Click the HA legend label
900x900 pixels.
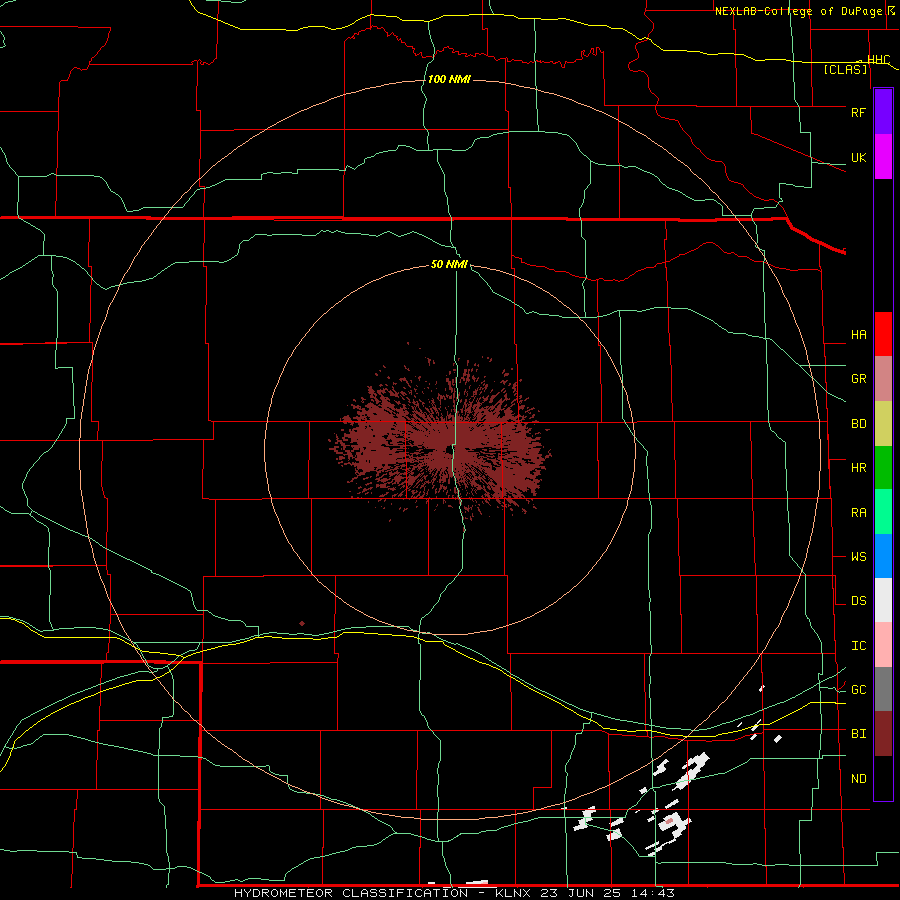tap(858, 335)
